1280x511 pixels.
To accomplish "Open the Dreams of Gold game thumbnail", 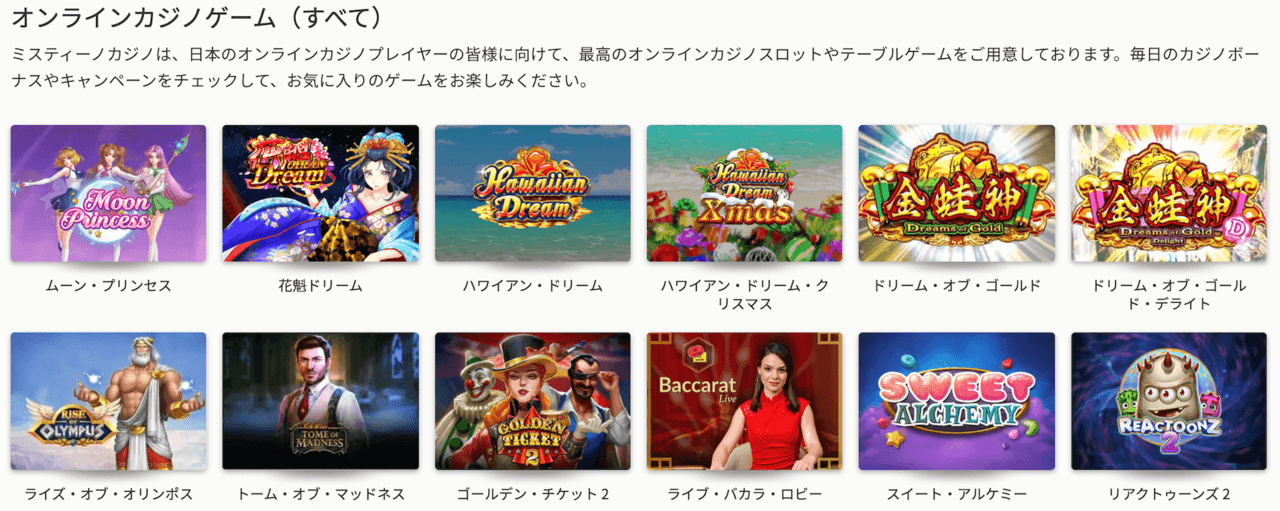I will point(957,193).
